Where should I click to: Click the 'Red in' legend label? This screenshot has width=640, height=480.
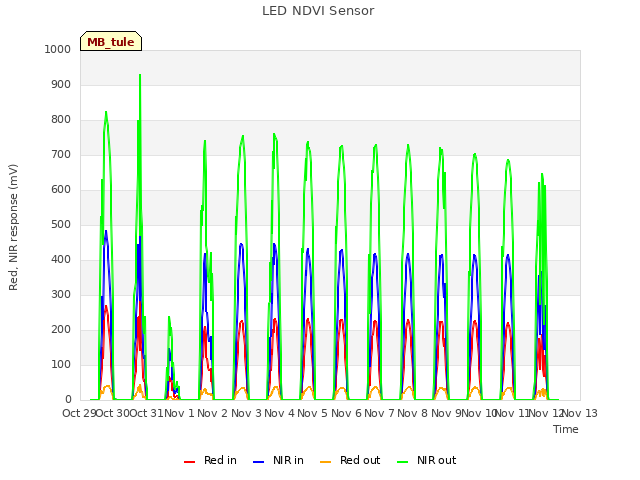click(220, 460)
